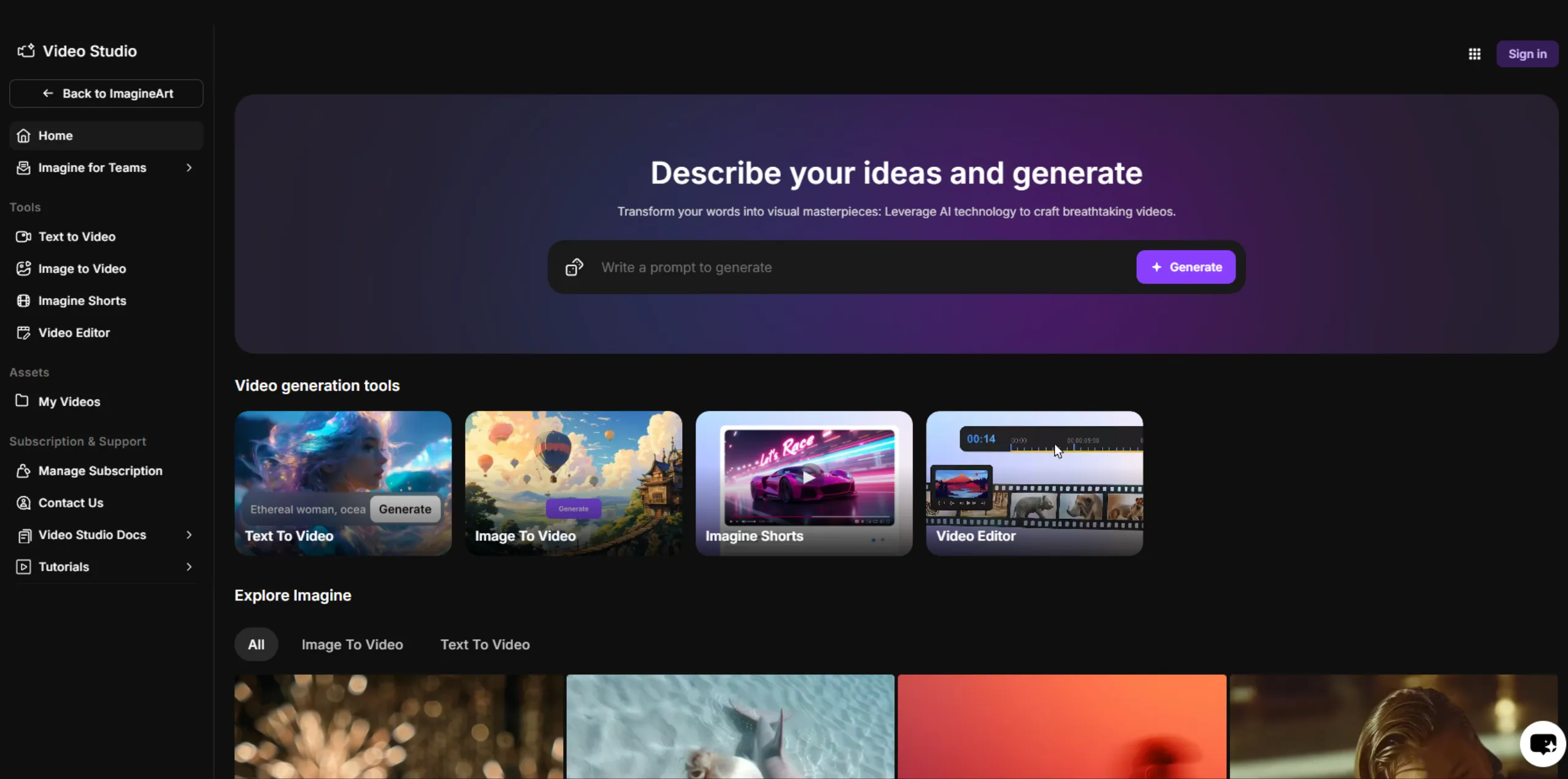
Task: Open the chat support bubble icon
Action: [x=1542, y=744]
